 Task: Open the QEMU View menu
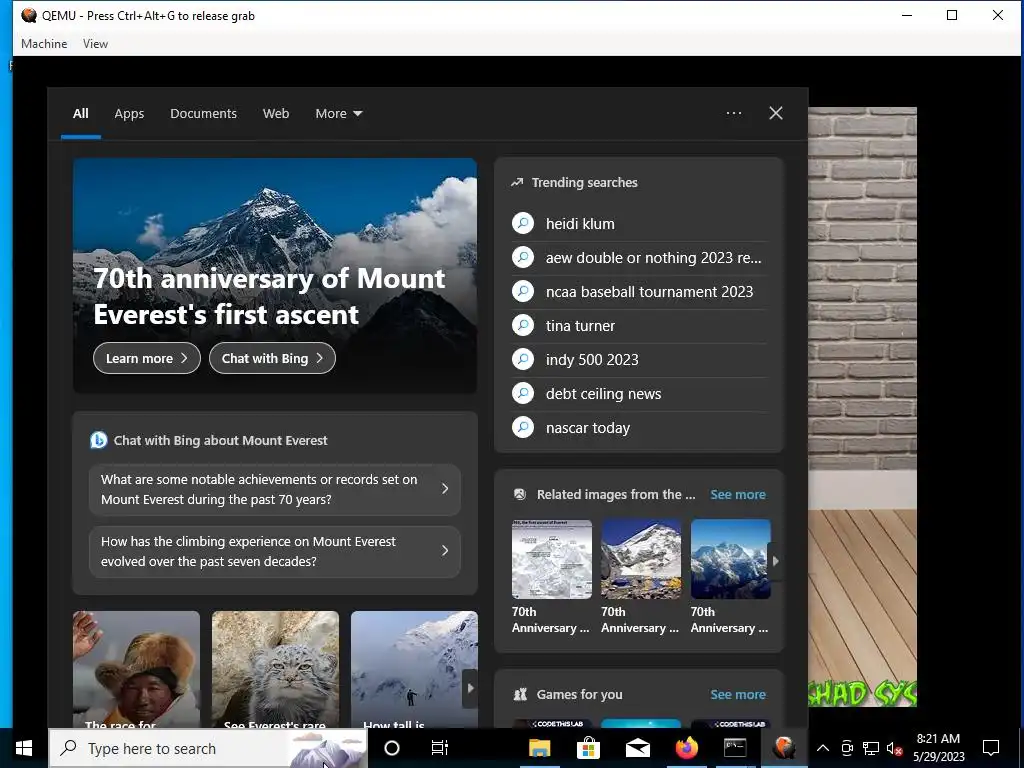95,44
